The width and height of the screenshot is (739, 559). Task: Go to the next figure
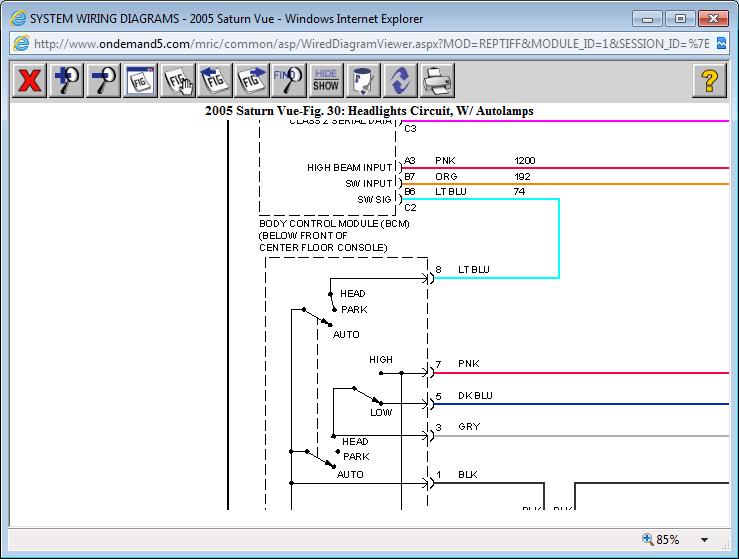click(x=250, y=80)
